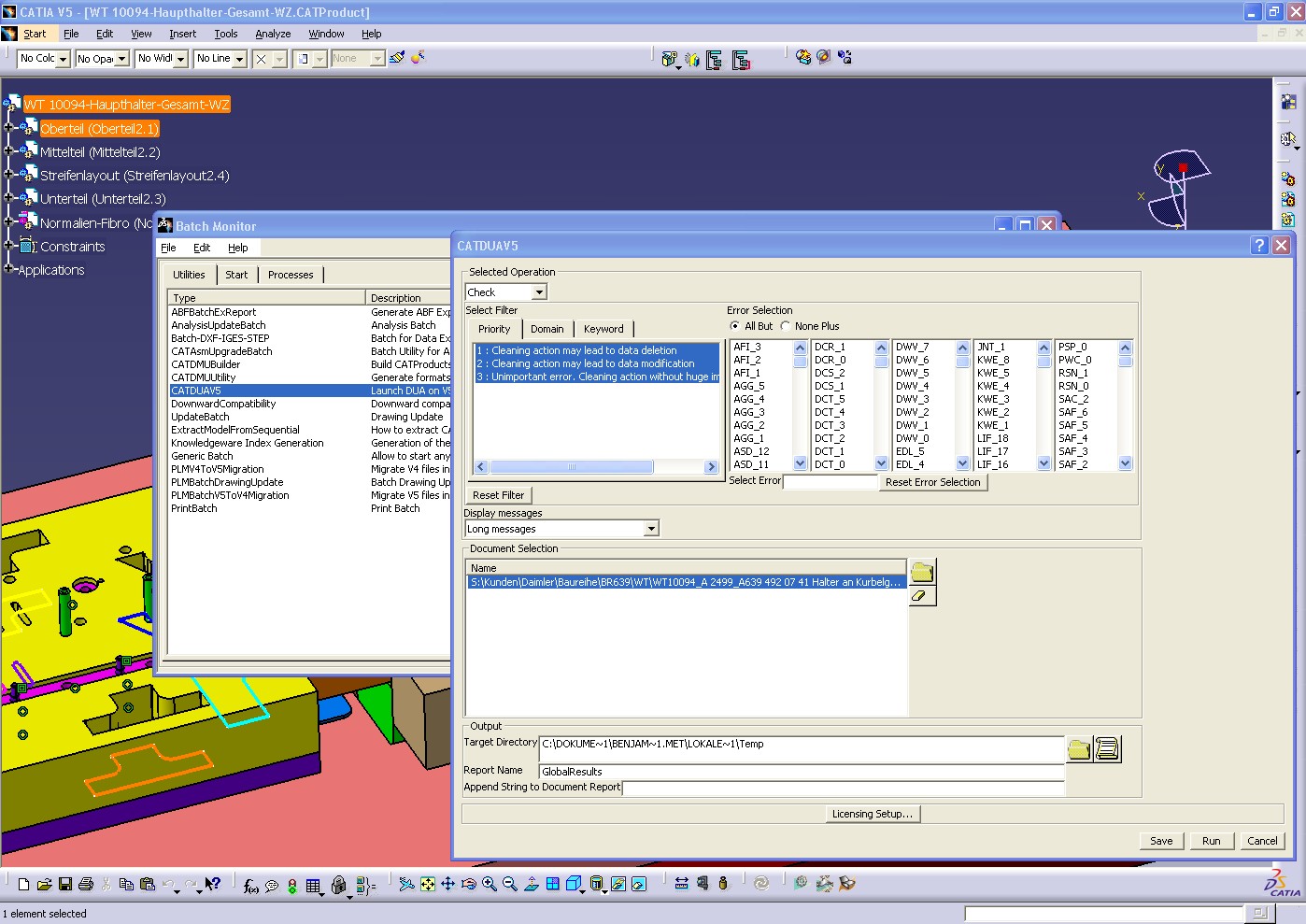The width and height of the screenshot is (1306, 924).
Task: Open the Tools menu in CATIA
Action: click(x=226, y=34)
